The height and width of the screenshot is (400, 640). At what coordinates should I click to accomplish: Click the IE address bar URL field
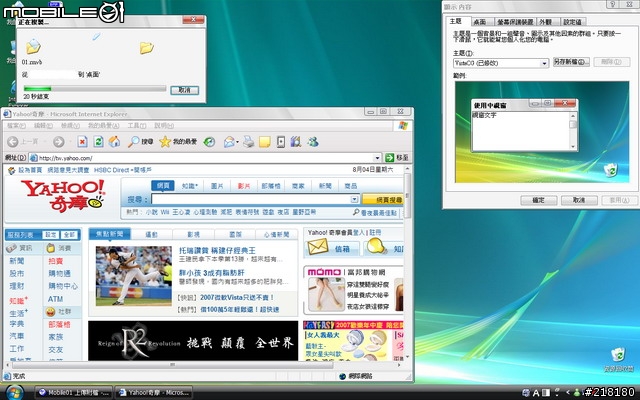click(206, 158)
